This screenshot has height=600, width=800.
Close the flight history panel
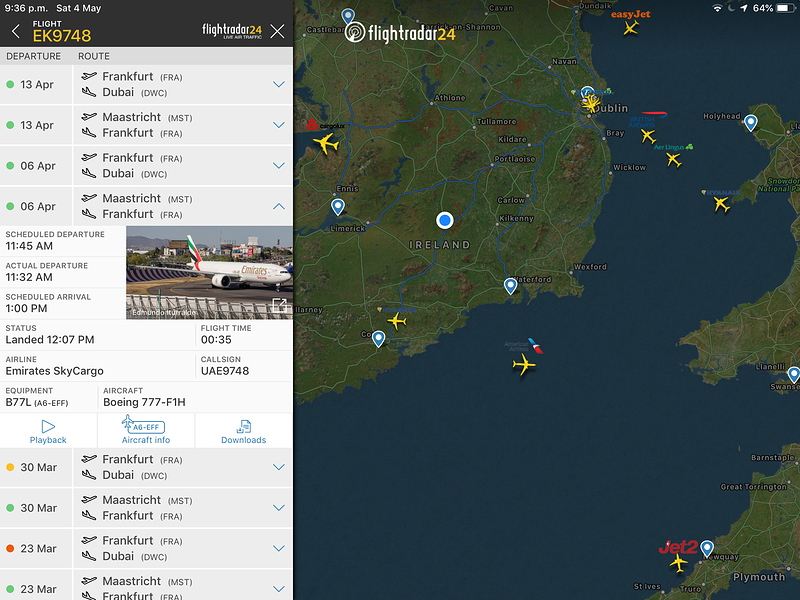coord(277,31)
